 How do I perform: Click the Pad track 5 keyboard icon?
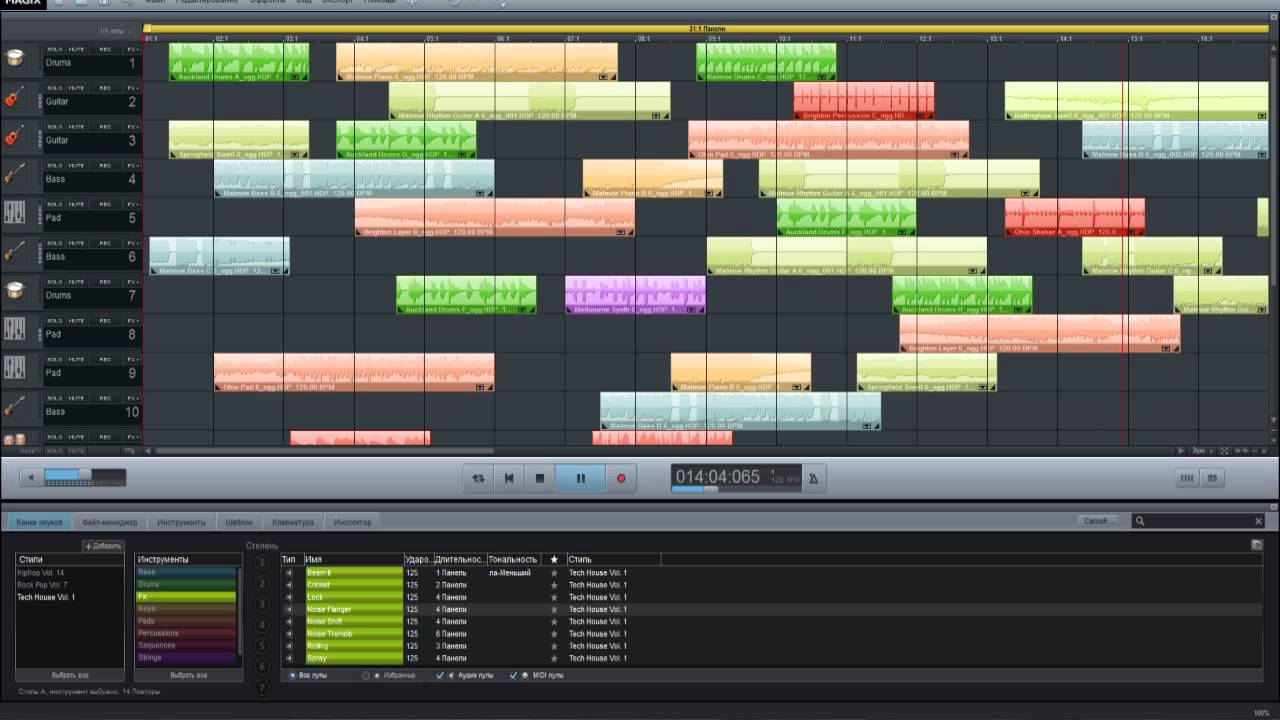pos(14,214)
